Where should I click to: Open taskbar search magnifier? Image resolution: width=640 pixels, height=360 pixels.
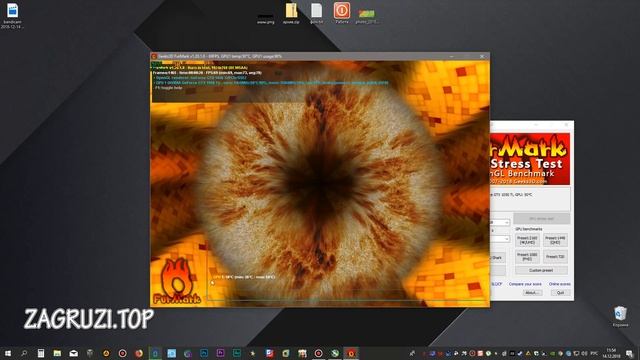point(24,353)
